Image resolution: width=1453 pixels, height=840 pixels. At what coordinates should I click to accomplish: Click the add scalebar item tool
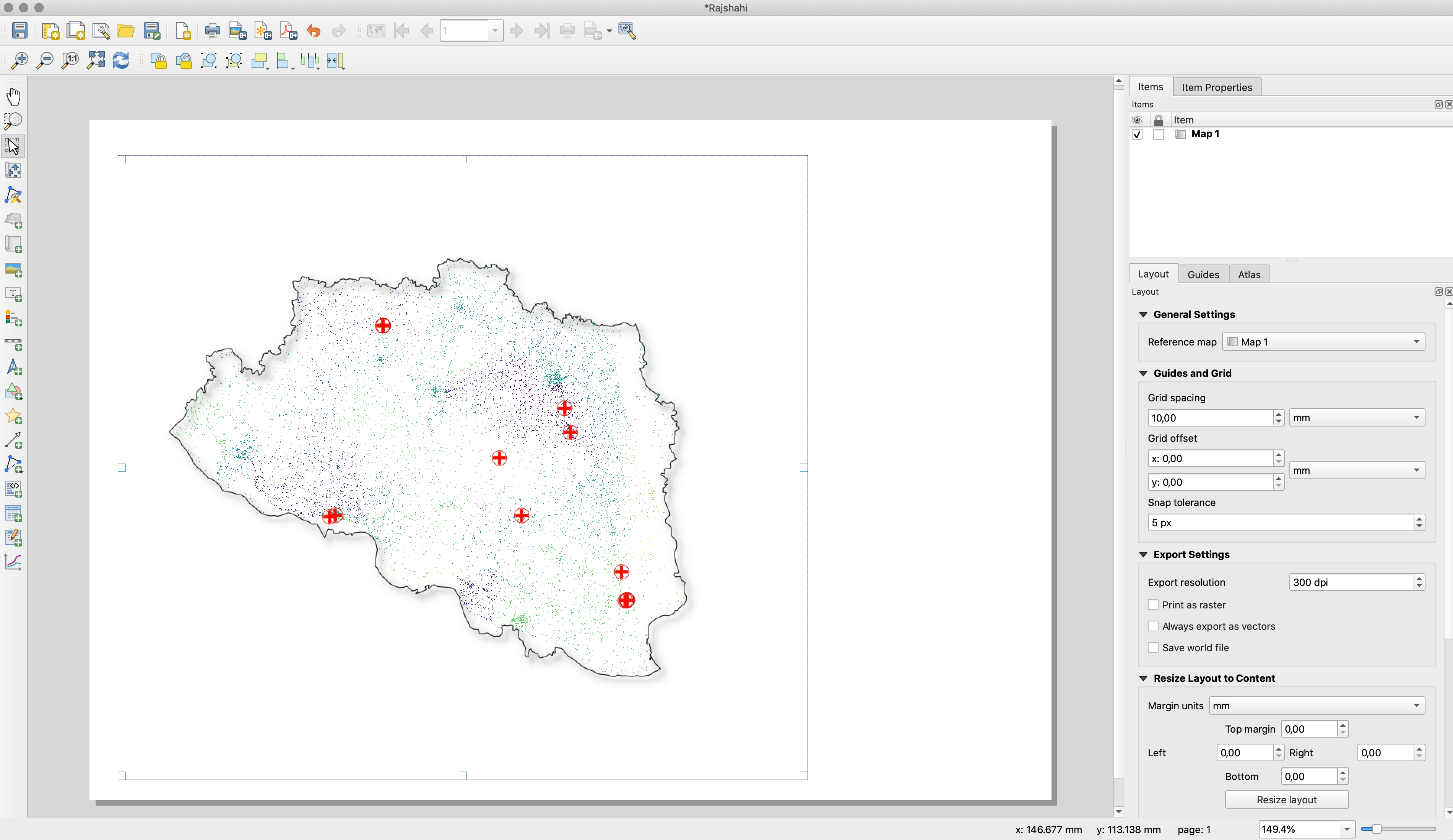point(15,343)
